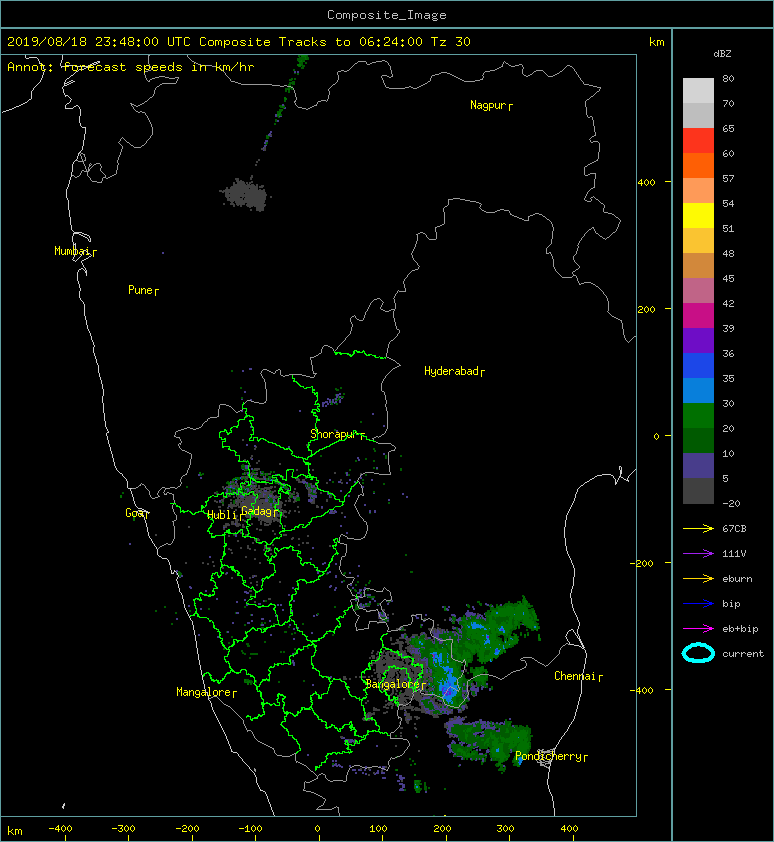Image resolution: width=774 pixels, height=842 pixels.
Task: Select the dark orange swatch below red
Action: [x=698, y=165]
